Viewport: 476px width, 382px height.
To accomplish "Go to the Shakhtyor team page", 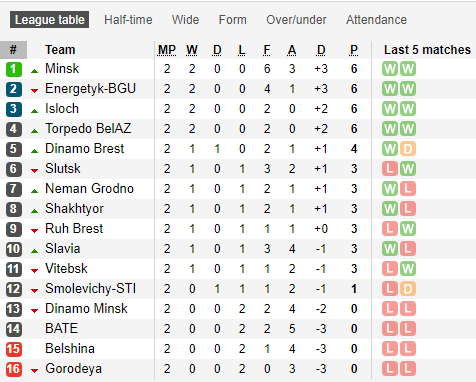I will (x=74, y=209).
